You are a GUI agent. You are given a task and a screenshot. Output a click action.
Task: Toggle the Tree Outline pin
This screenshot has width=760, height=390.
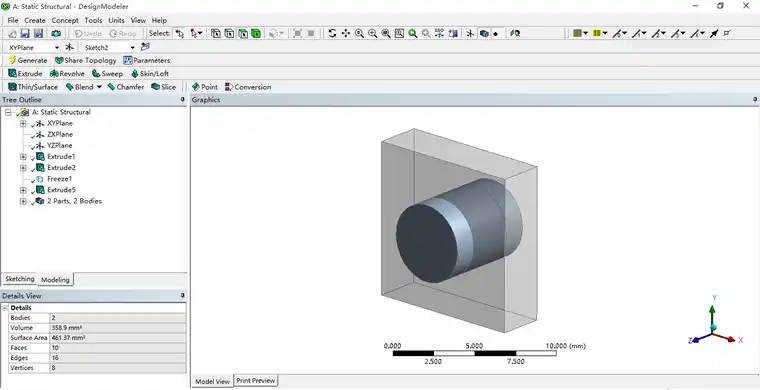coord(183,99)
